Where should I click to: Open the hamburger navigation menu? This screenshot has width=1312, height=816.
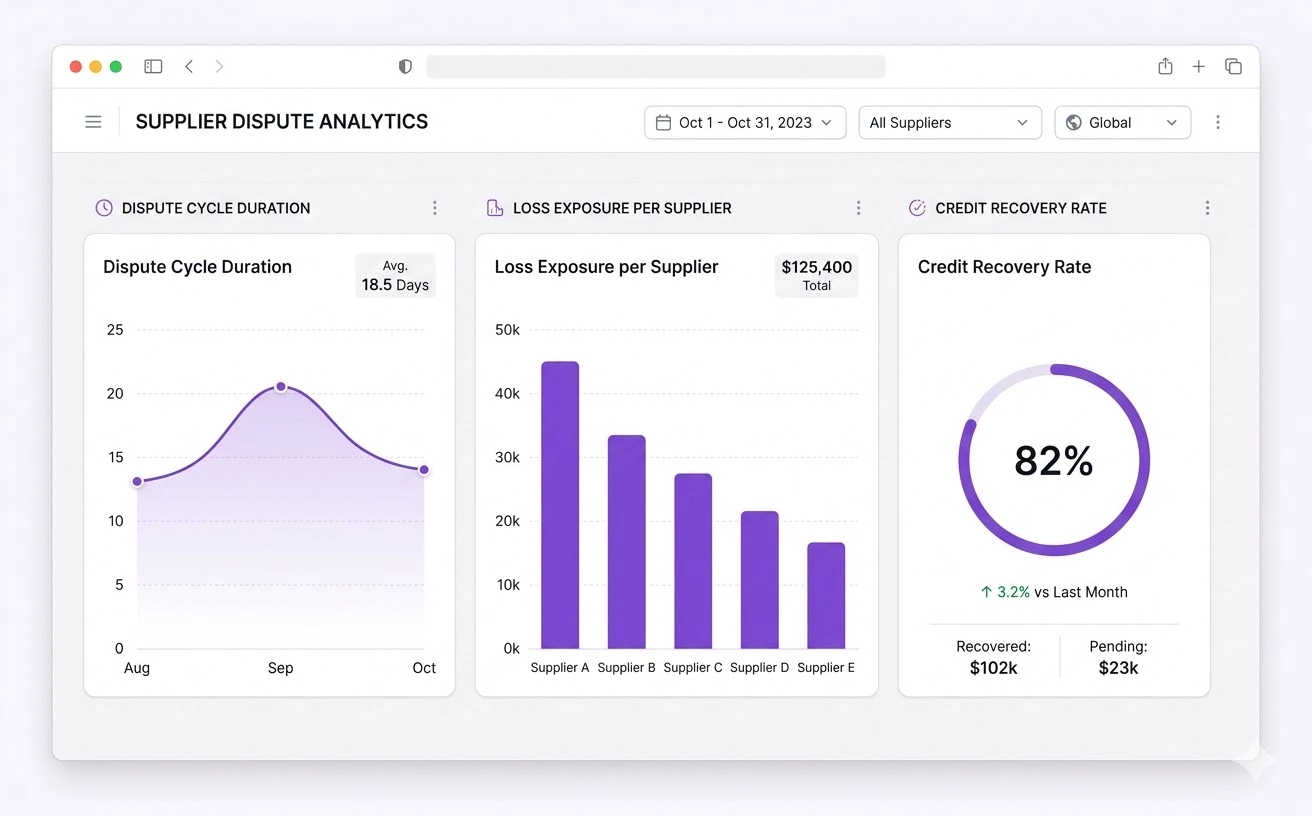(93, 122)
